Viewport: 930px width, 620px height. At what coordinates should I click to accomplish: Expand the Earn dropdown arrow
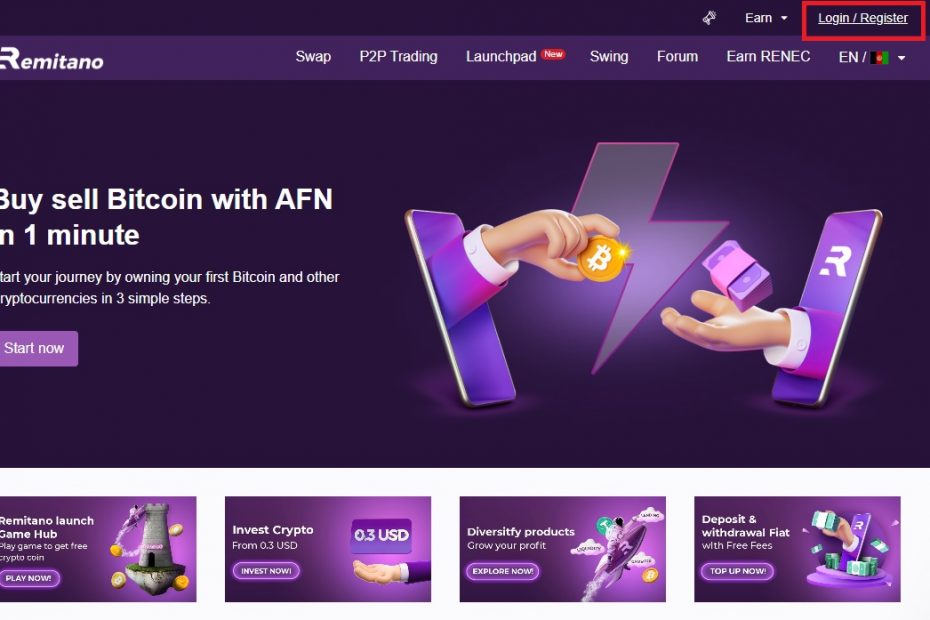pyautogui.click(x=784, y=18)
